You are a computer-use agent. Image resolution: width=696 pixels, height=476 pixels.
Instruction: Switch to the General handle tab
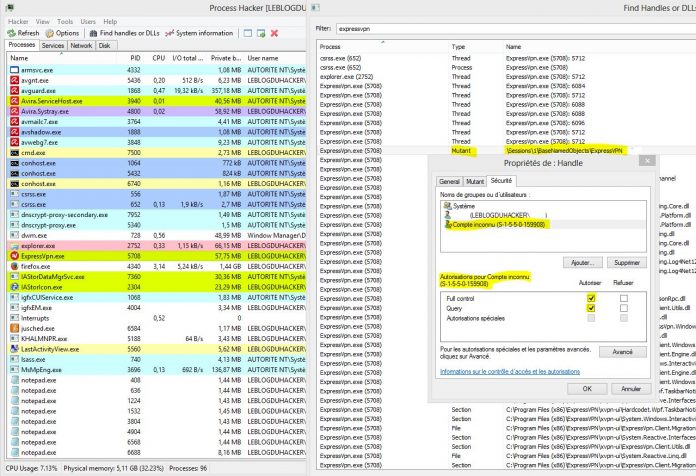coord(449,182)
